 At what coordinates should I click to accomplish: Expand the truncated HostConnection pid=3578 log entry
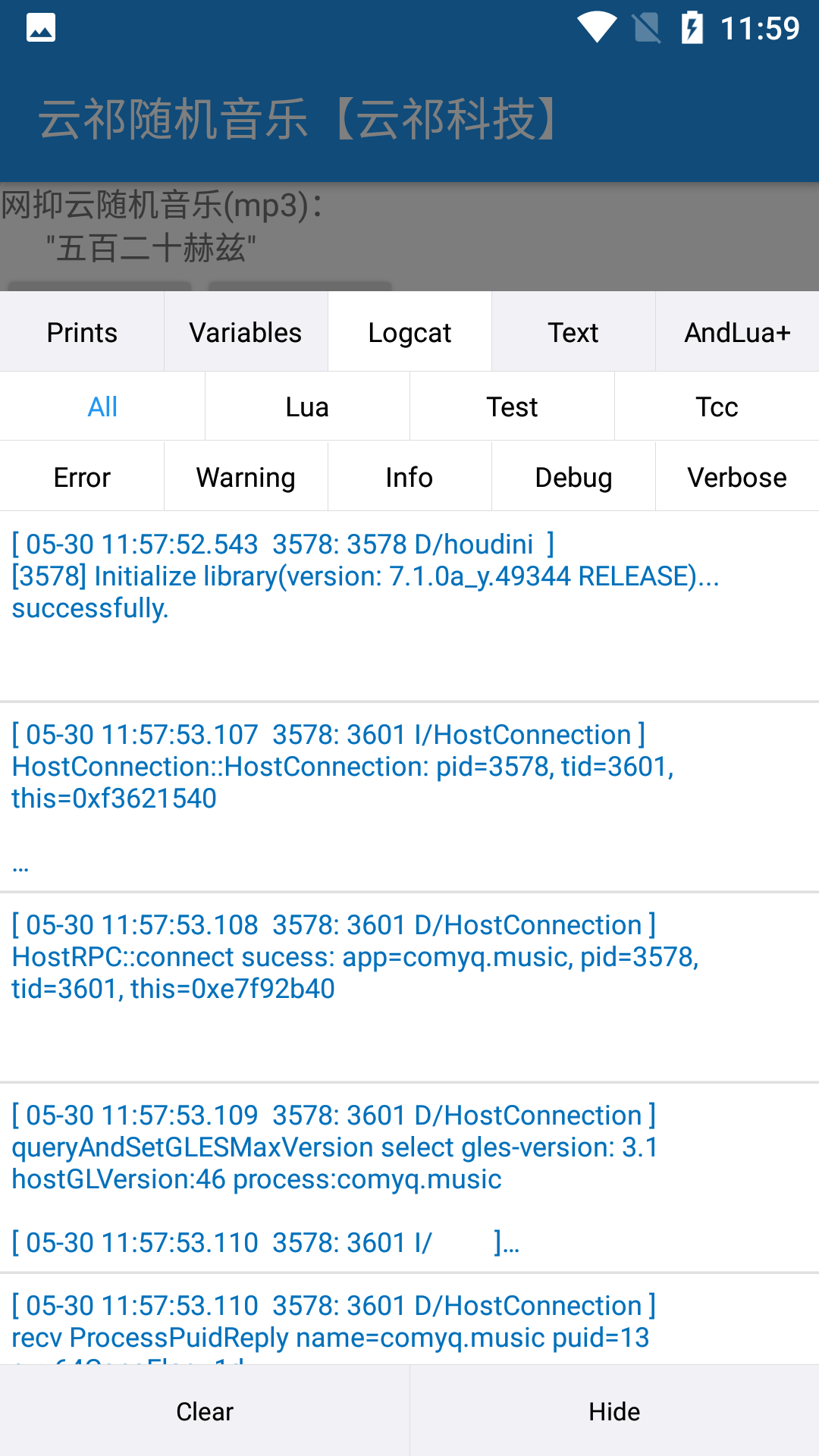pos(341,796)
